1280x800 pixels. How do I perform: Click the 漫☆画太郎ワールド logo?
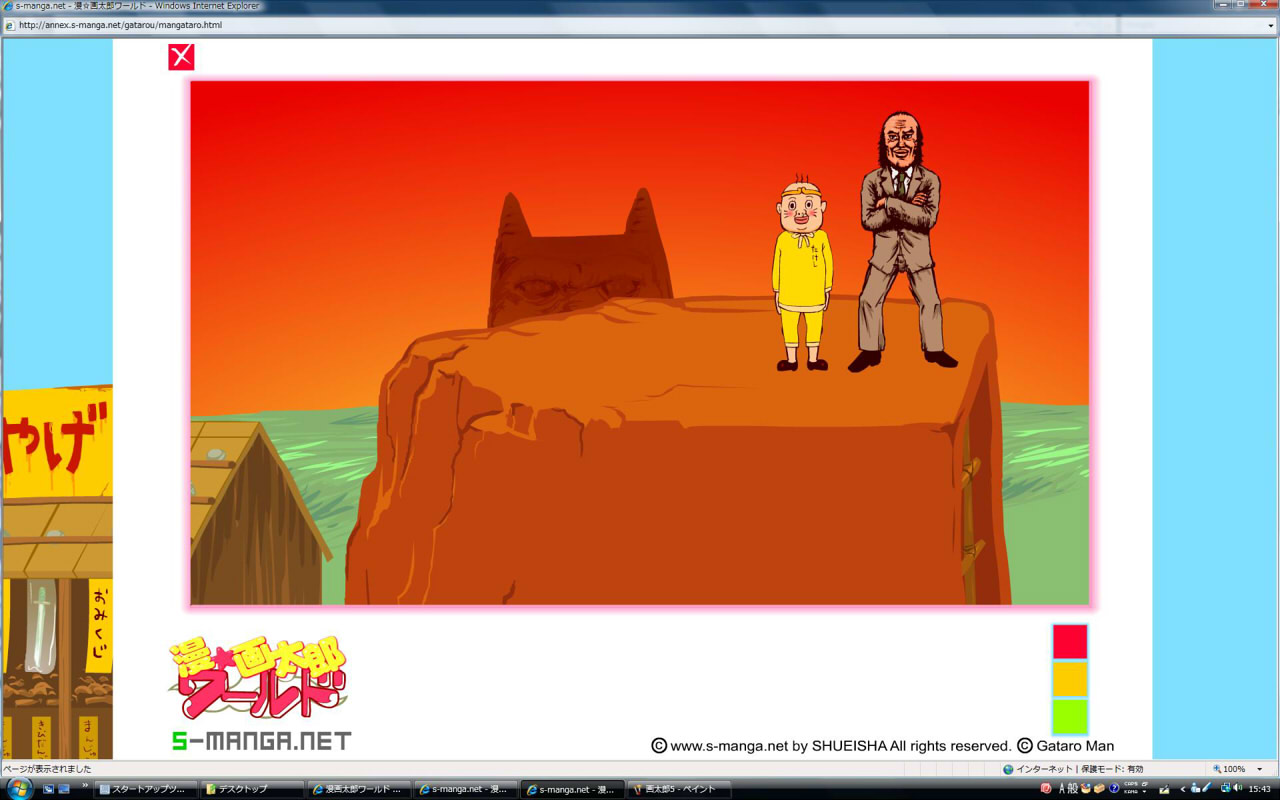click(257, 678)
